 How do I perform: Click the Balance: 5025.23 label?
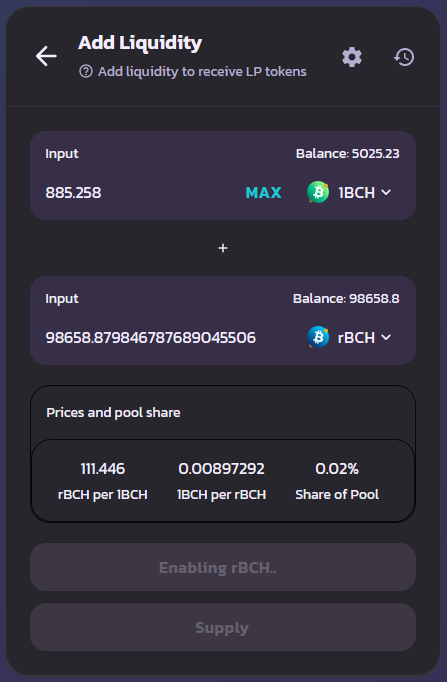tap(348, 154)
